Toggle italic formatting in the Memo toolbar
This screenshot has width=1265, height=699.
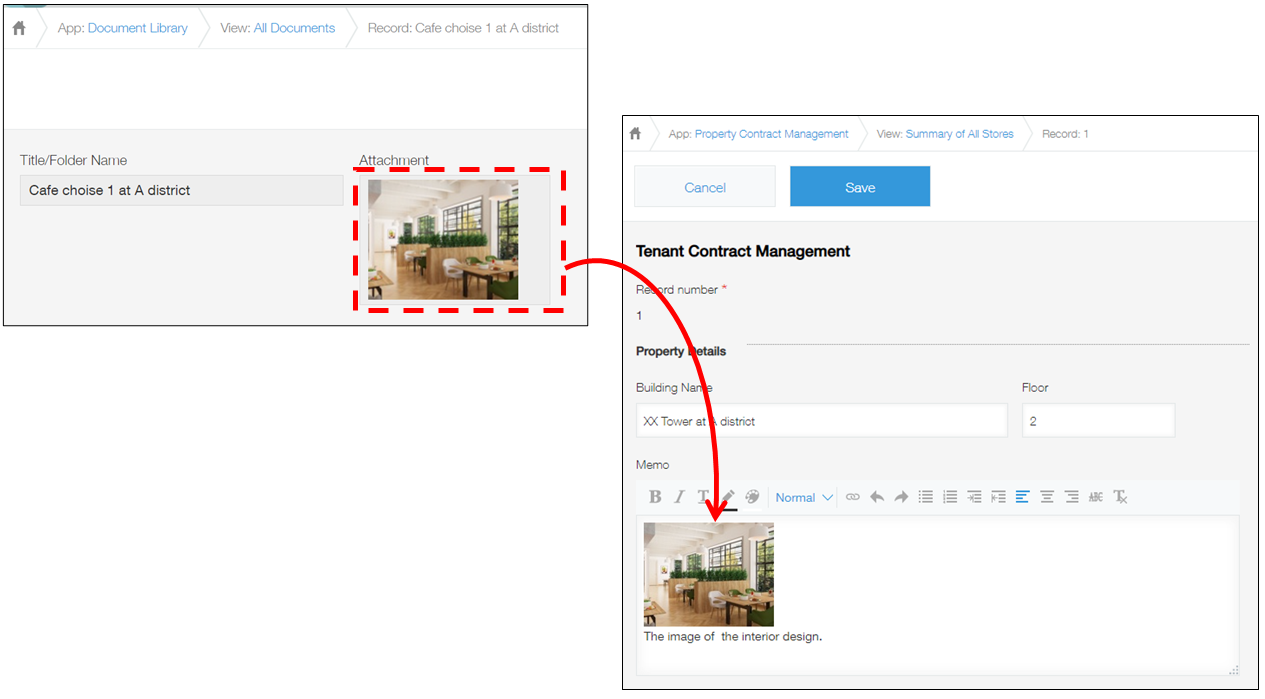(x=680, y=496)
